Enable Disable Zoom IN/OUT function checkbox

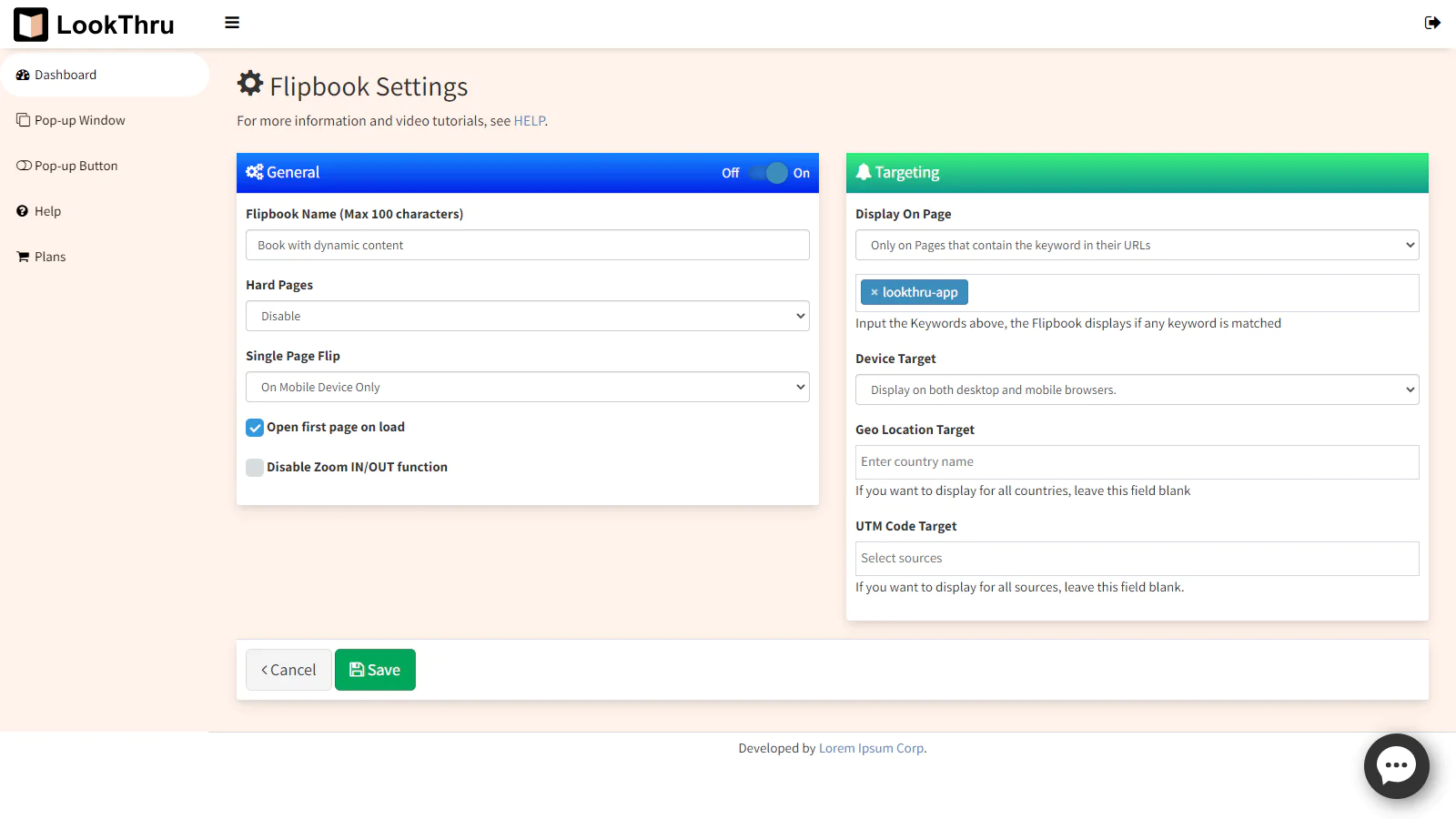coord(255,468)
